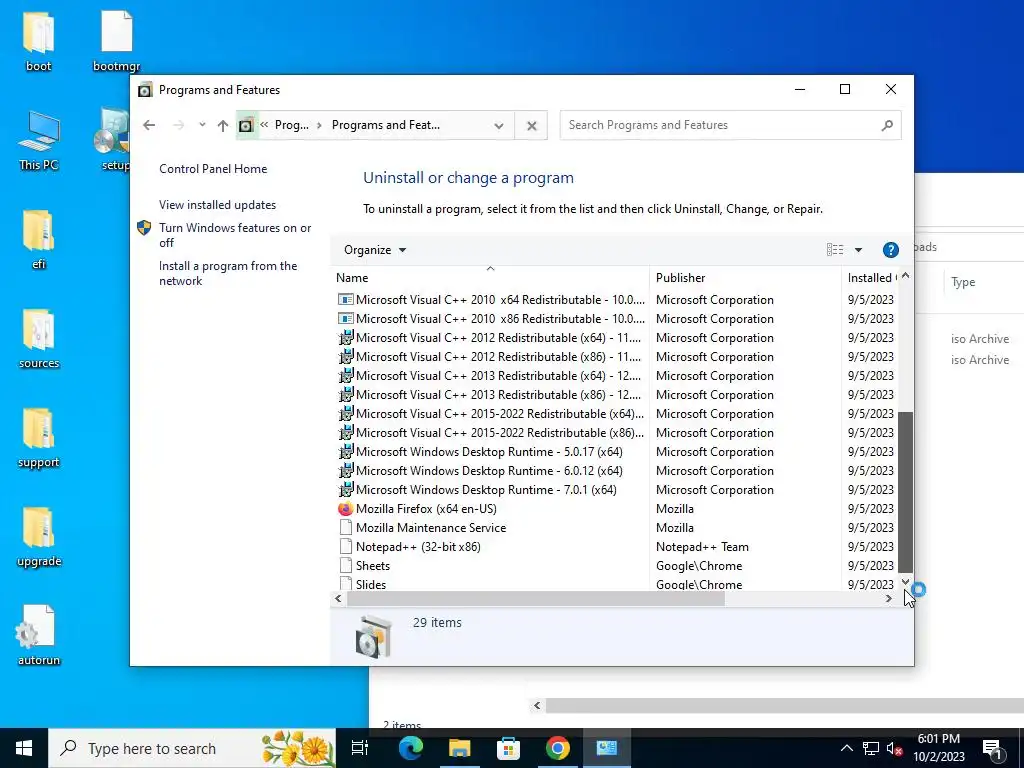1024x768 pixels.
Task: Click the Up one level arrow
Action: (x=223, y=125)
